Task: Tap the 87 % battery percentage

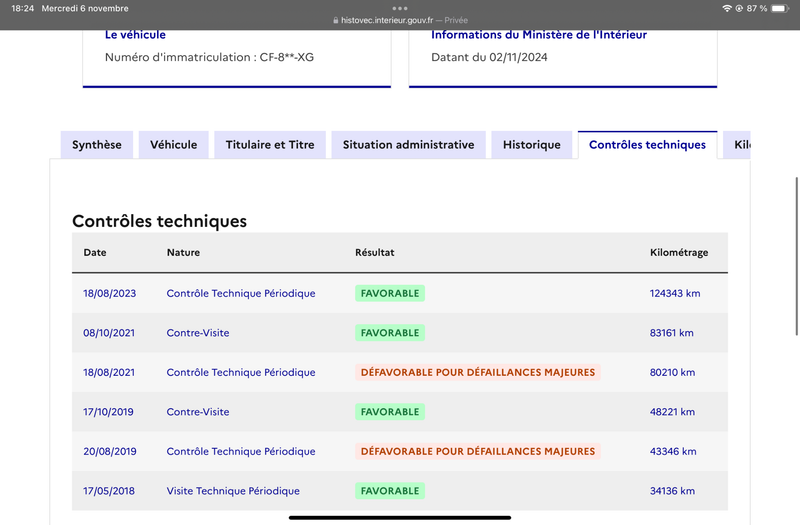Action: coord(757,8)
